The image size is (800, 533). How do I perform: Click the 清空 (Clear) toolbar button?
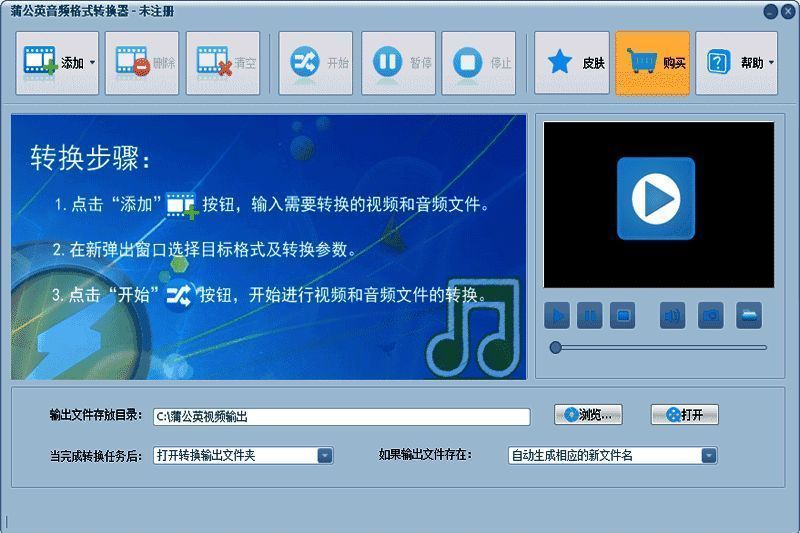click(223, 63)
